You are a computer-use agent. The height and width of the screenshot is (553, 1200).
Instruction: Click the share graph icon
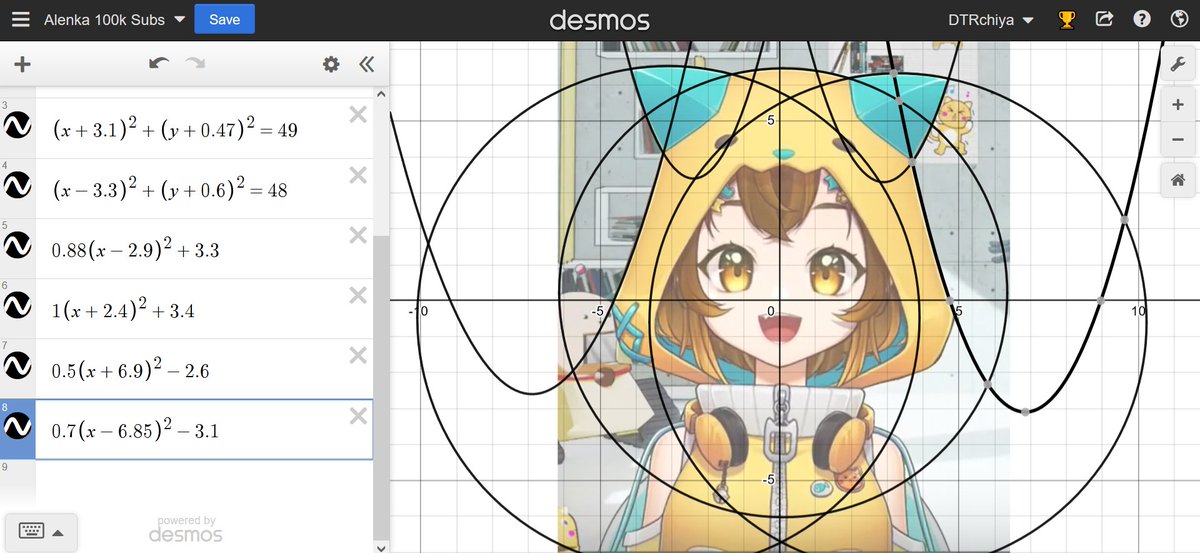(1104, 20)
